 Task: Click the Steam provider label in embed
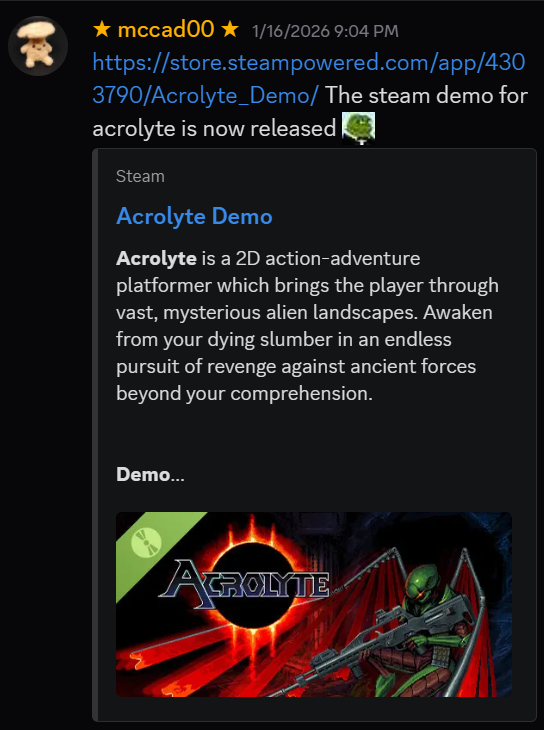pyautogui.click(x=140, y=176)
